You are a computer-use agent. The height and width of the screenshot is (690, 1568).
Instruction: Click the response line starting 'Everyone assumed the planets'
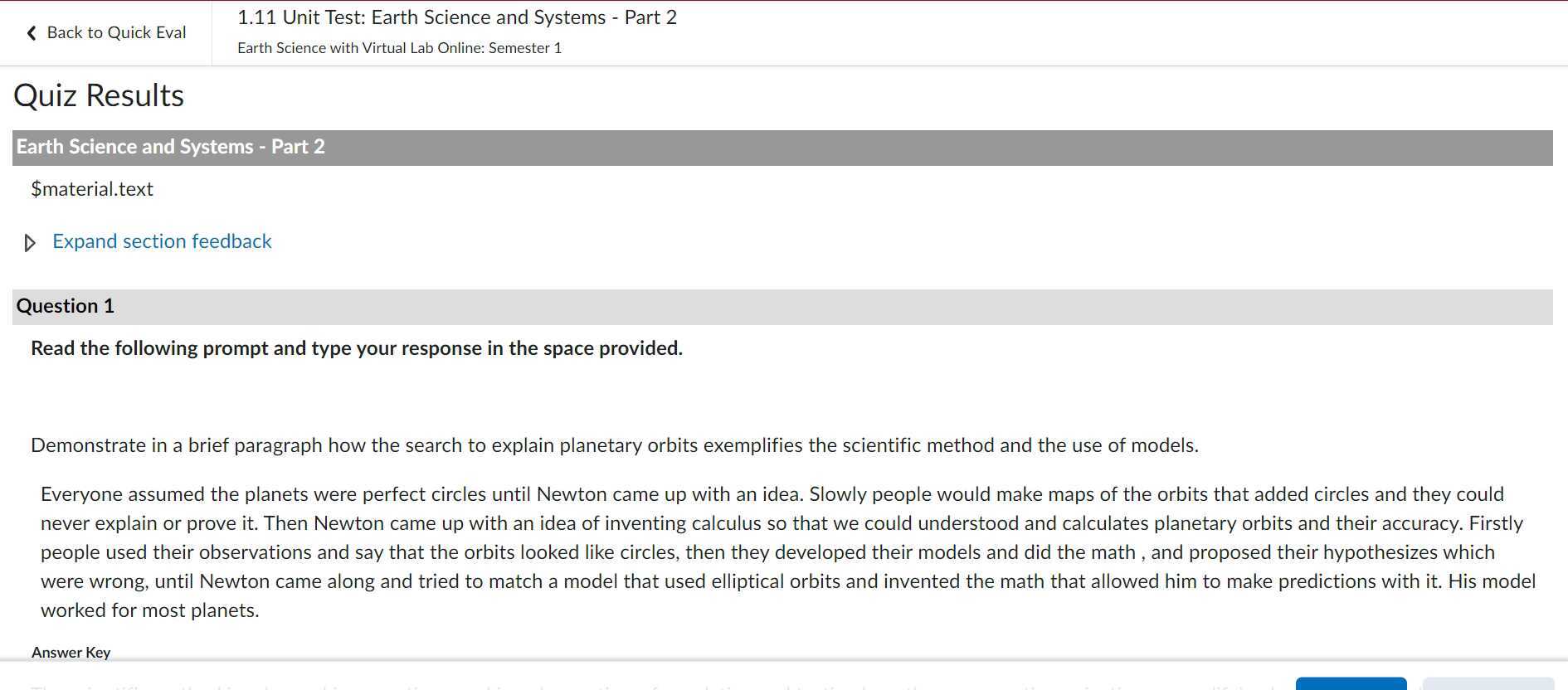pyautogui.click(x=772, y=494)
